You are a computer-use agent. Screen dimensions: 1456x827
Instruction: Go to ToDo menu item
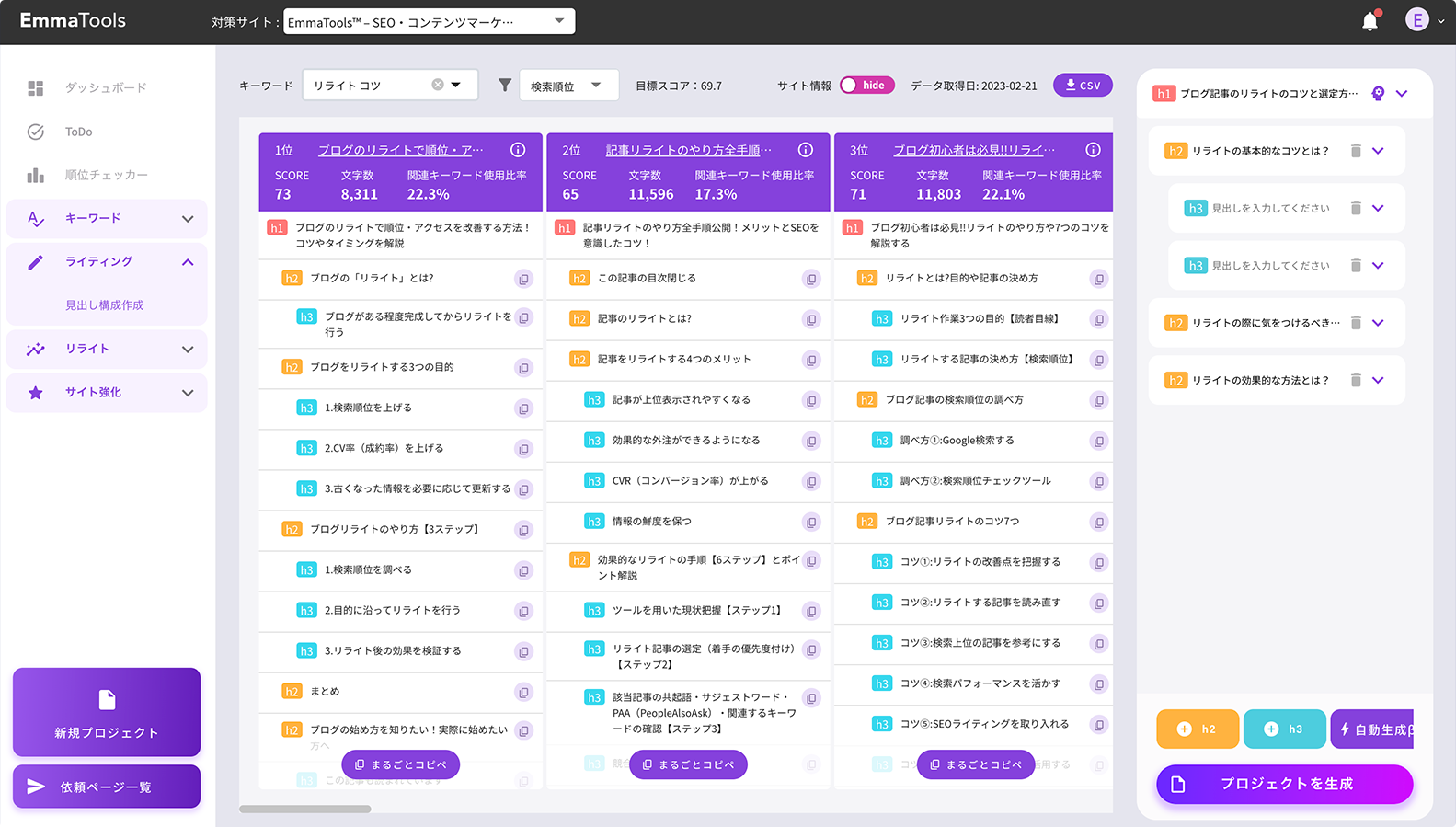[x=78, y=132]
